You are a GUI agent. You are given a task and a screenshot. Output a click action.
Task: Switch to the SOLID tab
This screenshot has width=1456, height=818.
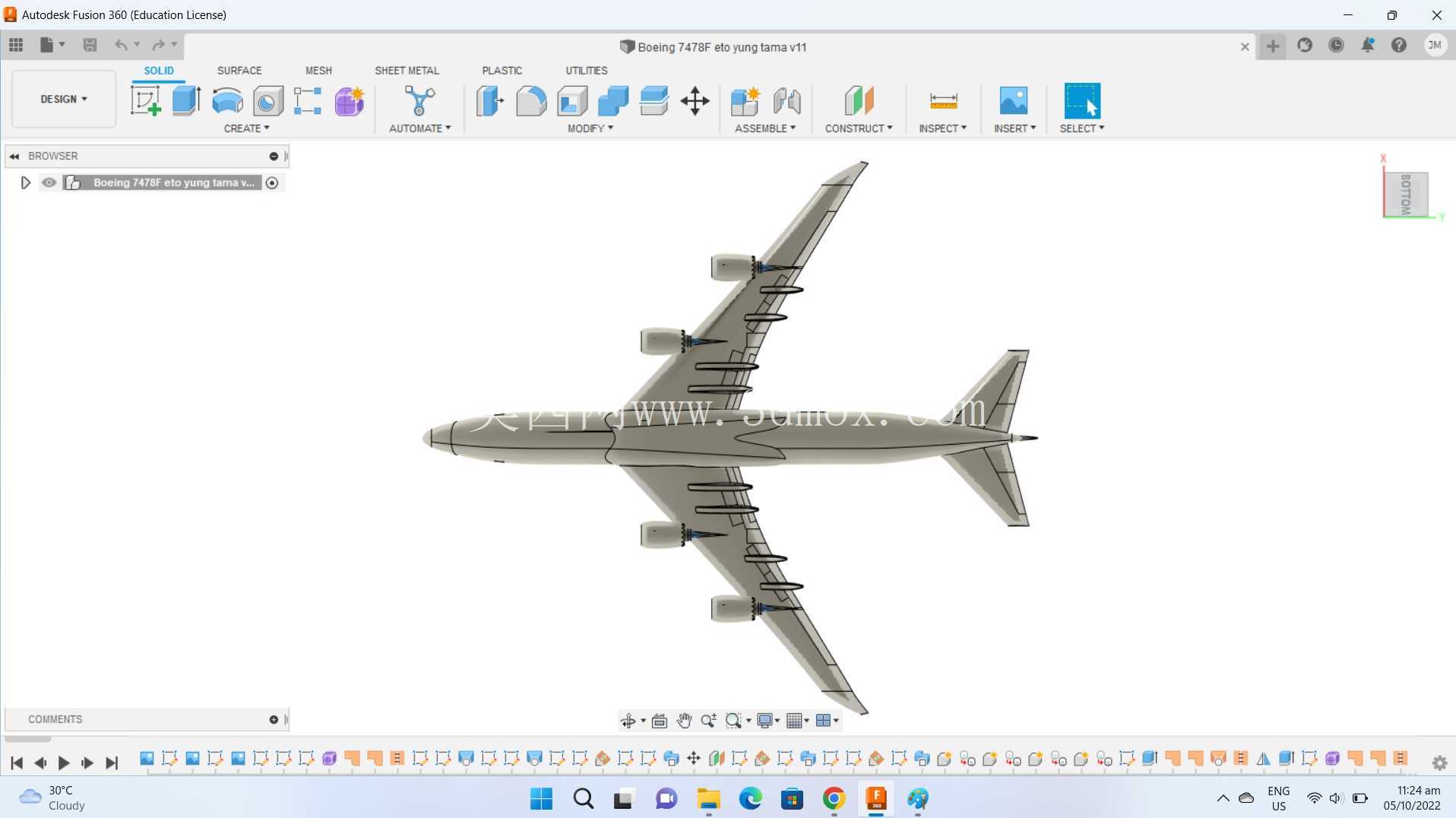click(159, 70)
